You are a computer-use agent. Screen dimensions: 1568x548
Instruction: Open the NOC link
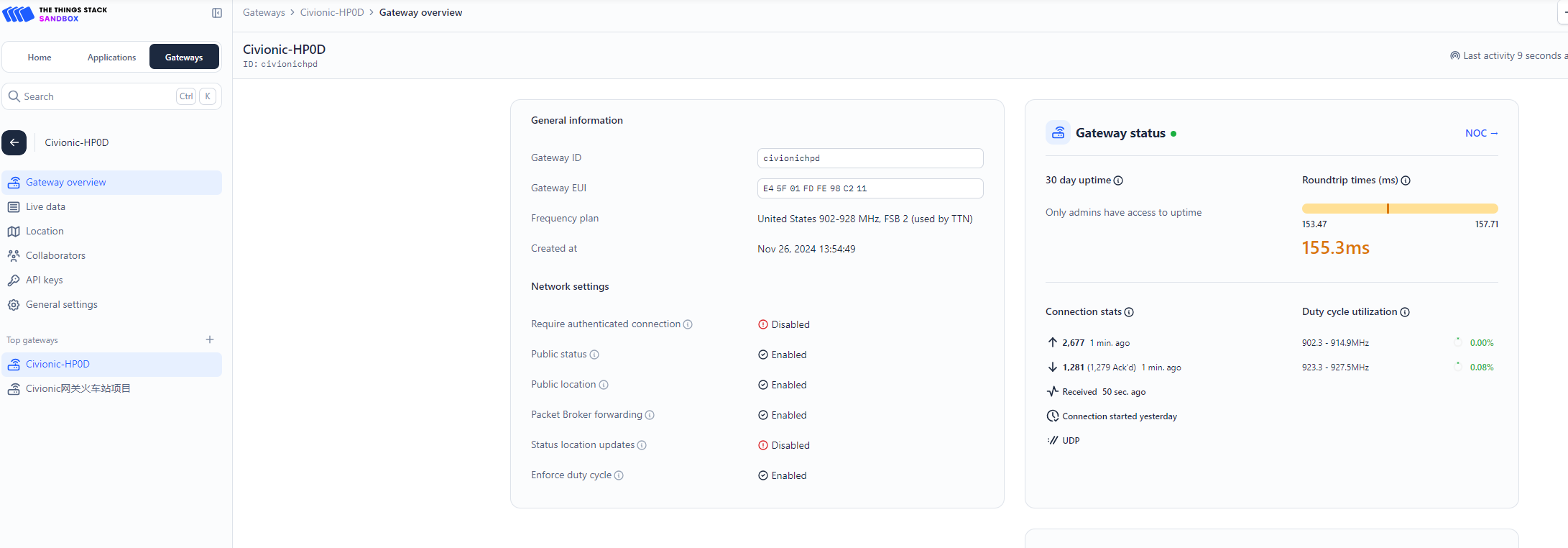(x=1482, y=133)
